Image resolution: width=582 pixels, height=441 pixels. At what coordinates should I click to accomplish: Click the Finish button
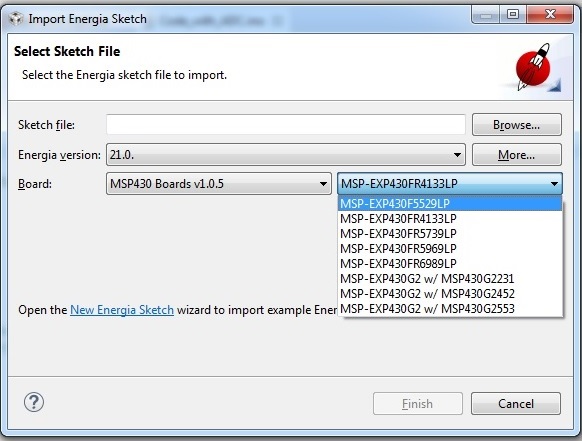(x=418, y=404)
